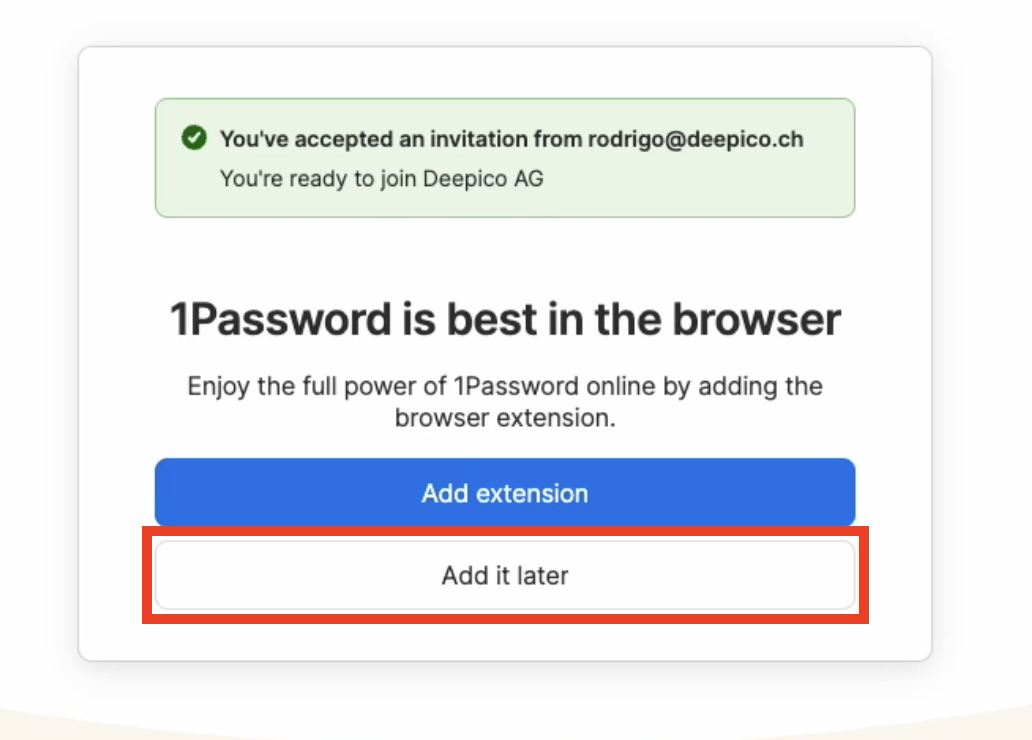The image size is (1032, 740).
Task: Click the "browser extension." description text
Action: 504,418
